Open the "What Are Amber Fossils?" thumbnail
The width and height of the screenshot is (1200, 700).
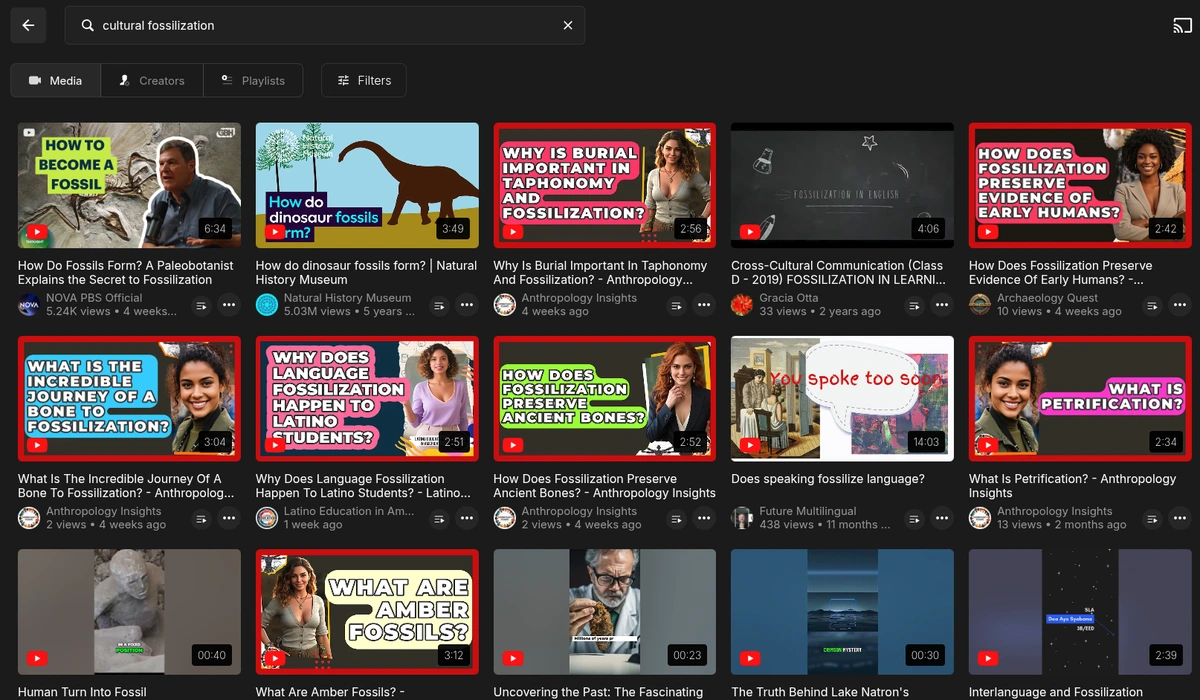(367, 611)
